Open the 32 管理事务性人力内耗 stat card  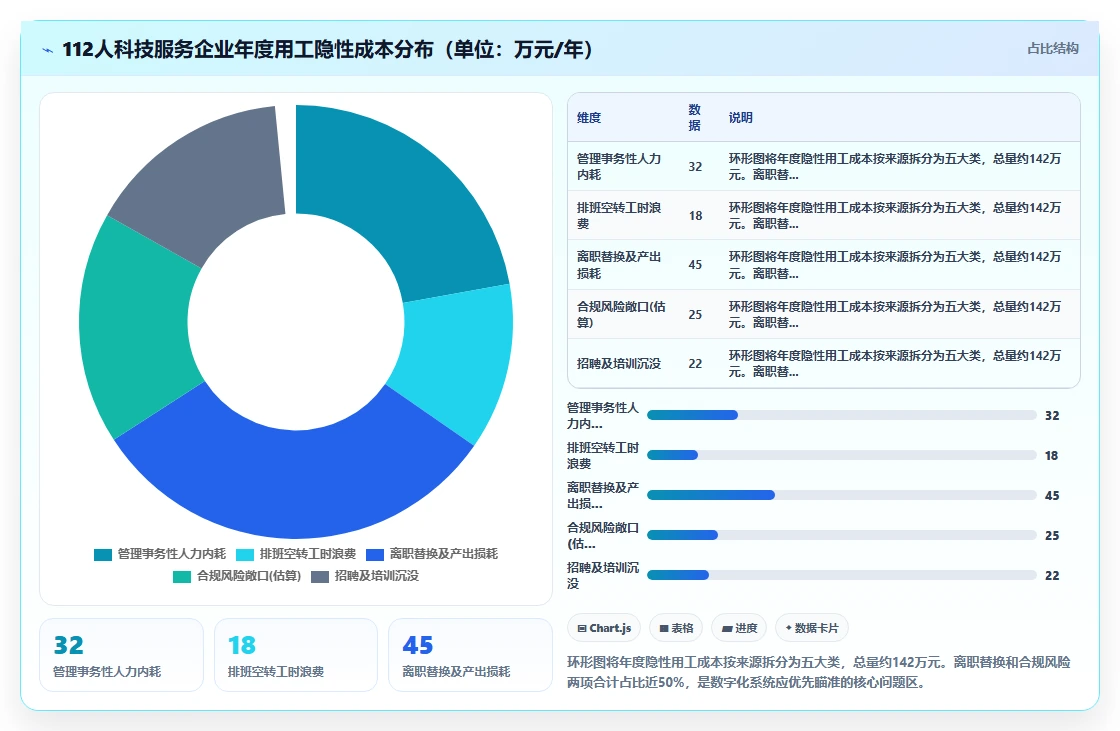tap(121, 655)
